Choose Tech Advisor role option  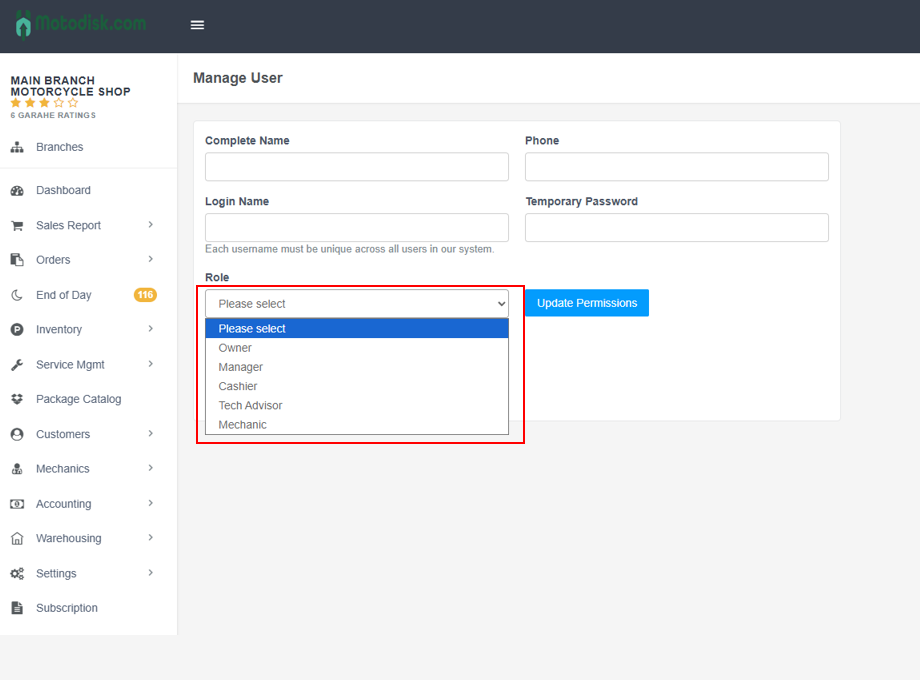[250, 405]
